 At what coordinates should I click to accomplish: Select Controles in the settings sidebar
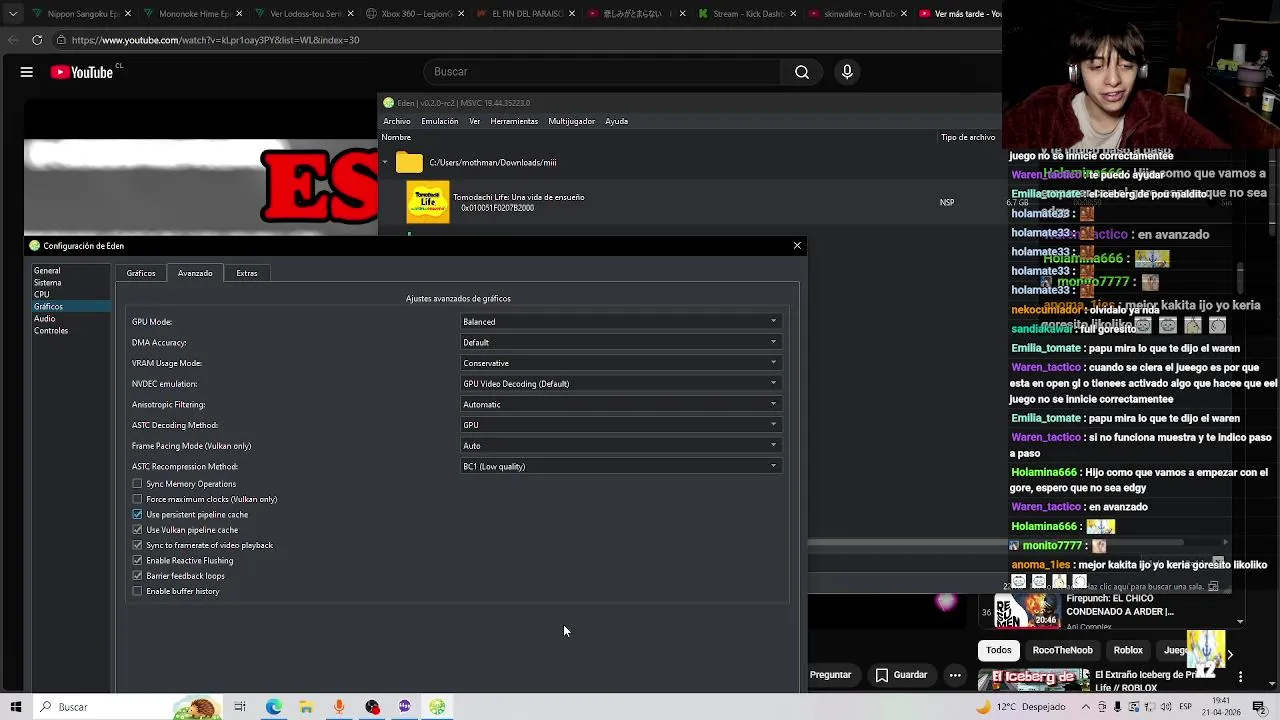tap(69, 331)
